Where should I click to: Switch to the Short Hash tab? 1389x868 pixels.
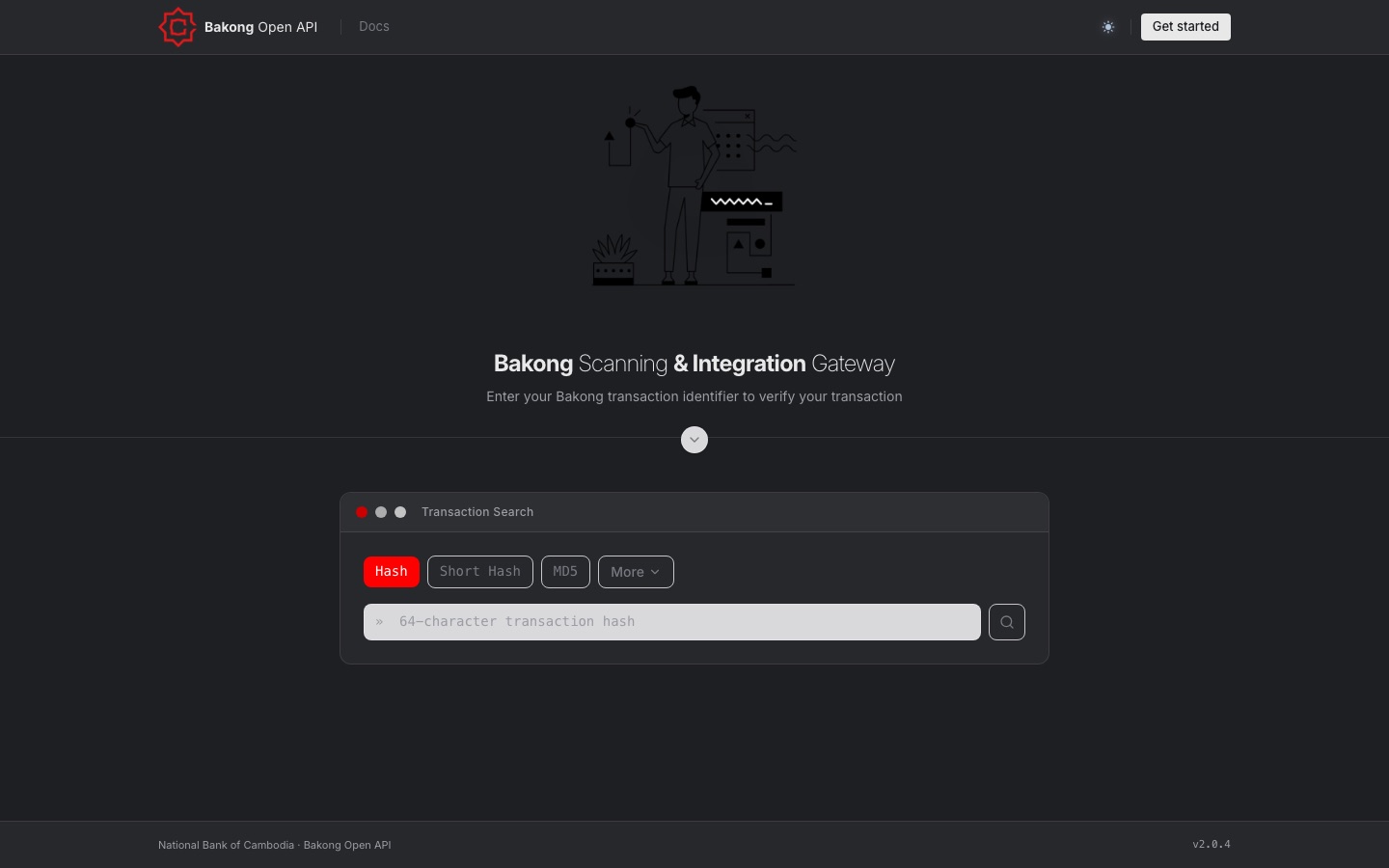point(480,572)
